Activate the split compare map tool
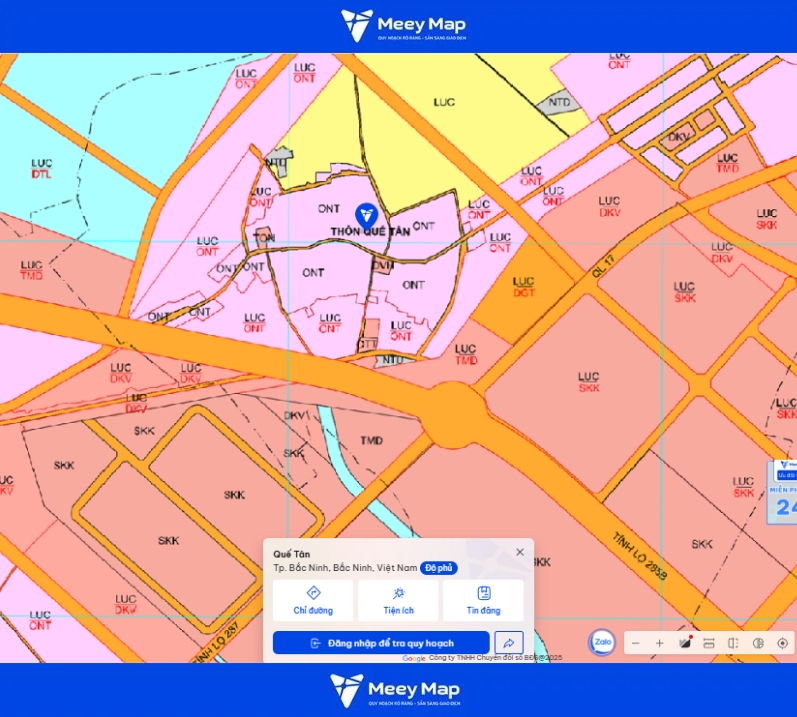797x717 pixels. click(733, 643)
